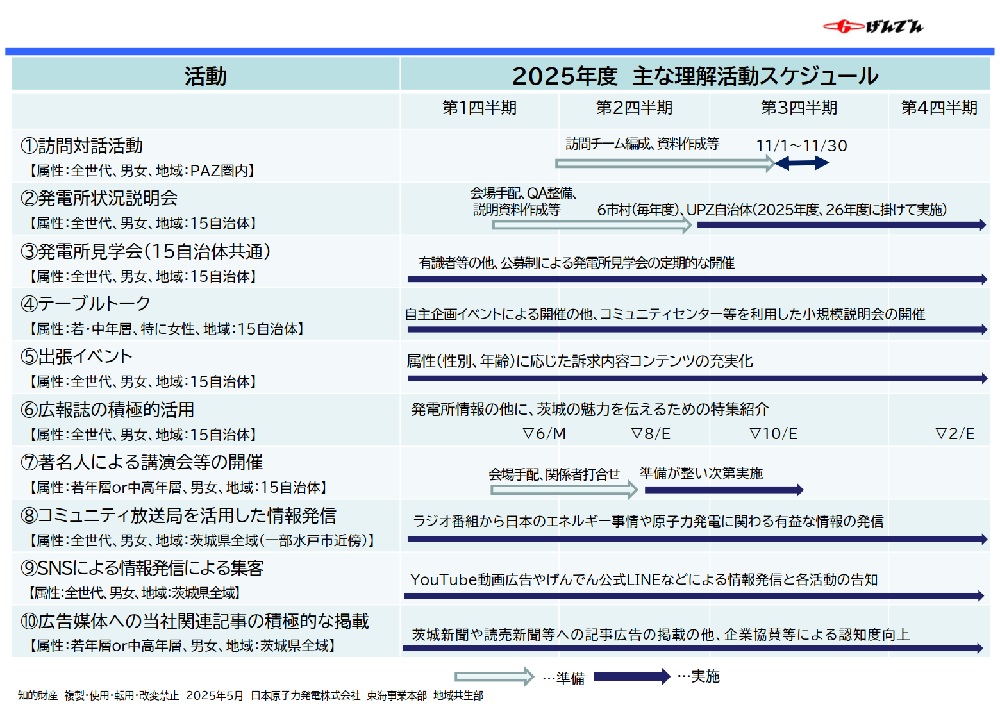This screenshot has width=1000, height=707.
Task: Click the …実施 legend label
Action: [x=698, y=676]
